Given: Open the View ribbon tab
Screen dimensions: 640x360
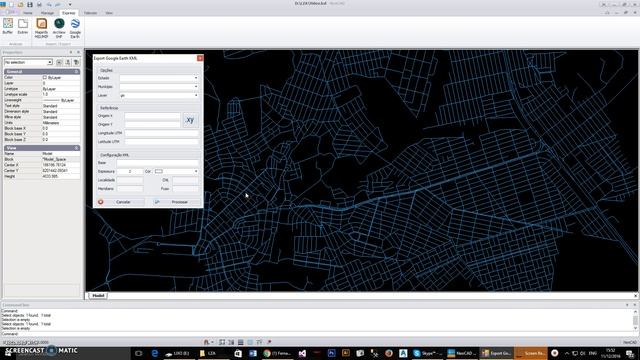Looking at the screenshot, I should pos(109,13).
